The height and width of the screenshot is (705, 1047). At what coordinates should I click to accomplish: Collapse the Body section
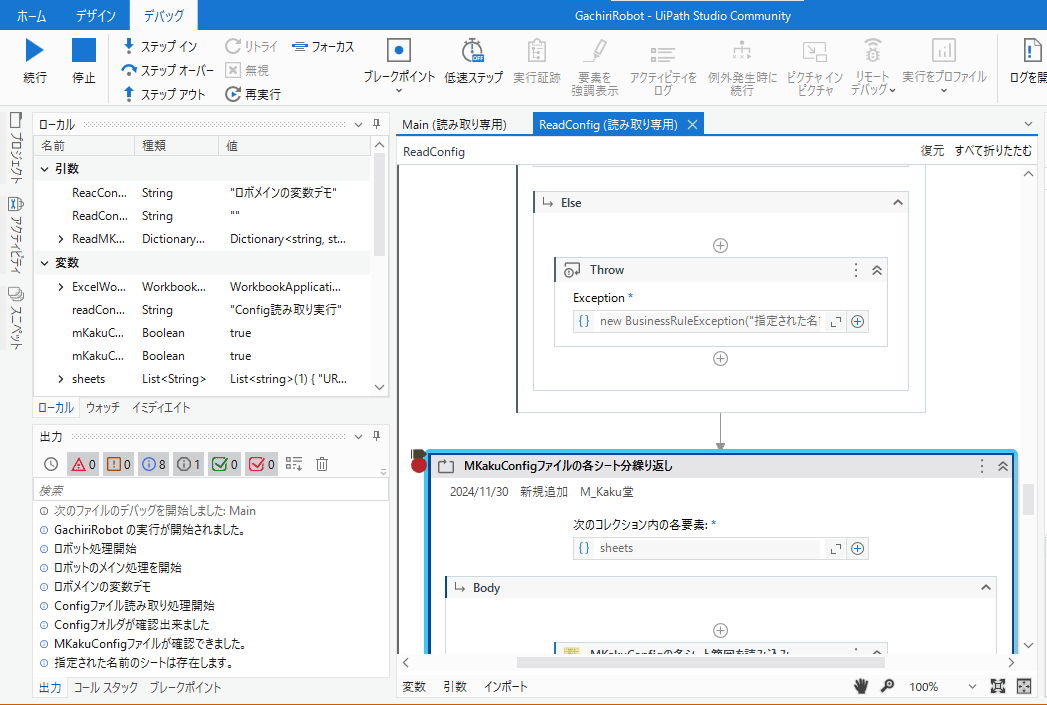tap(986, 588)
